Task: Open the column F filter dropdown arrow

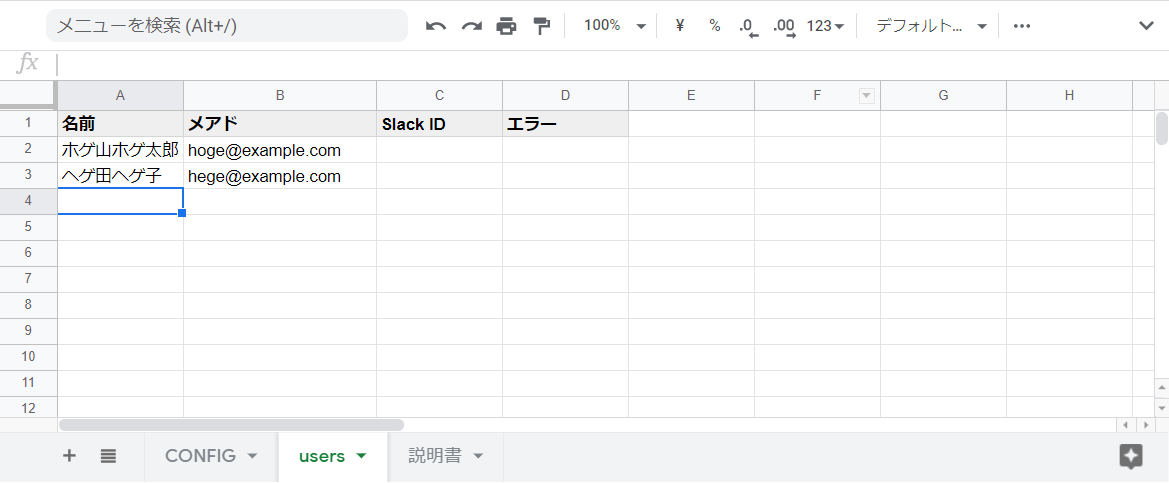Action: (x=866, y=95)
